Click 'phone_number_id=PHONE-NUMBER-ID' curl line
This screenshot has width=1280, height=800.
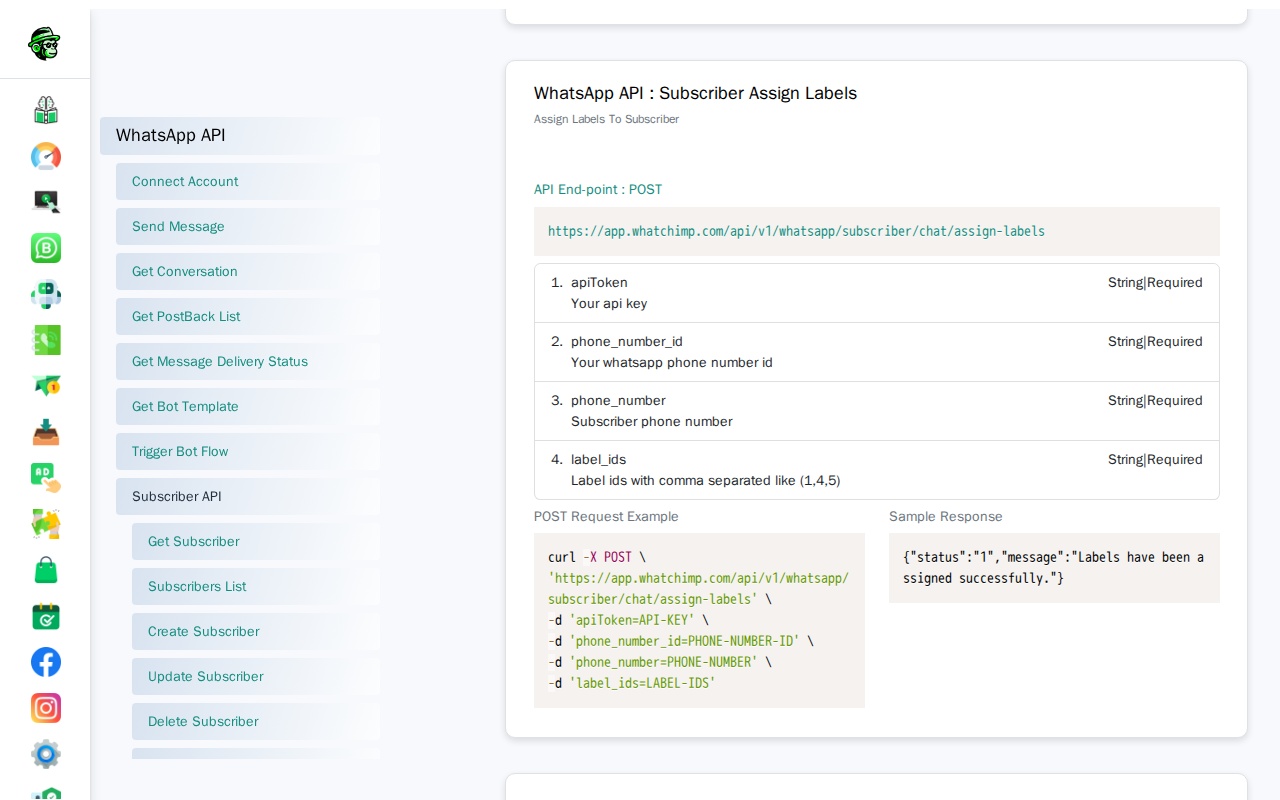coord(681,641)
